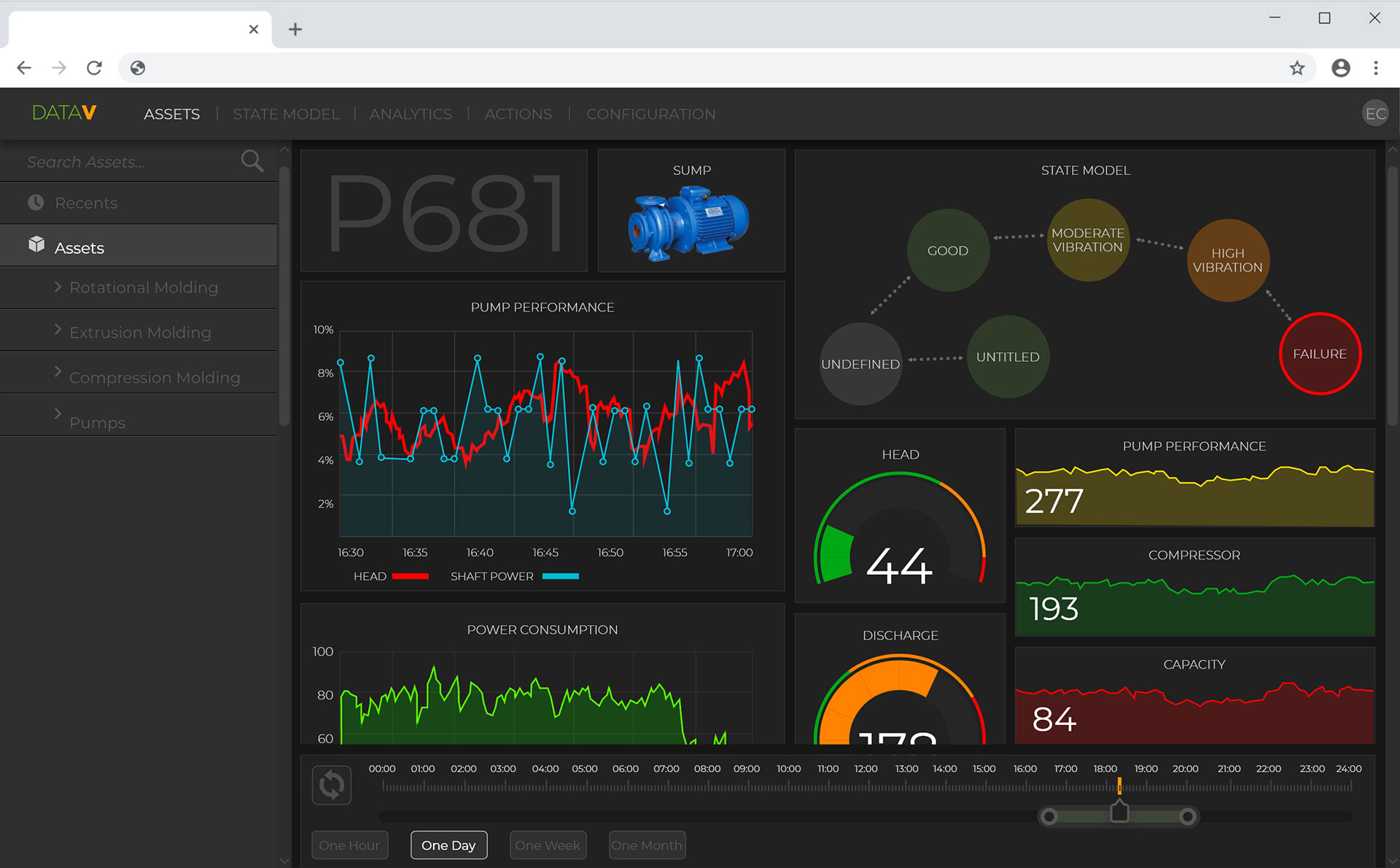
Task: Click the timeline refresh sync icon
Action: click(x=332, y=785)
